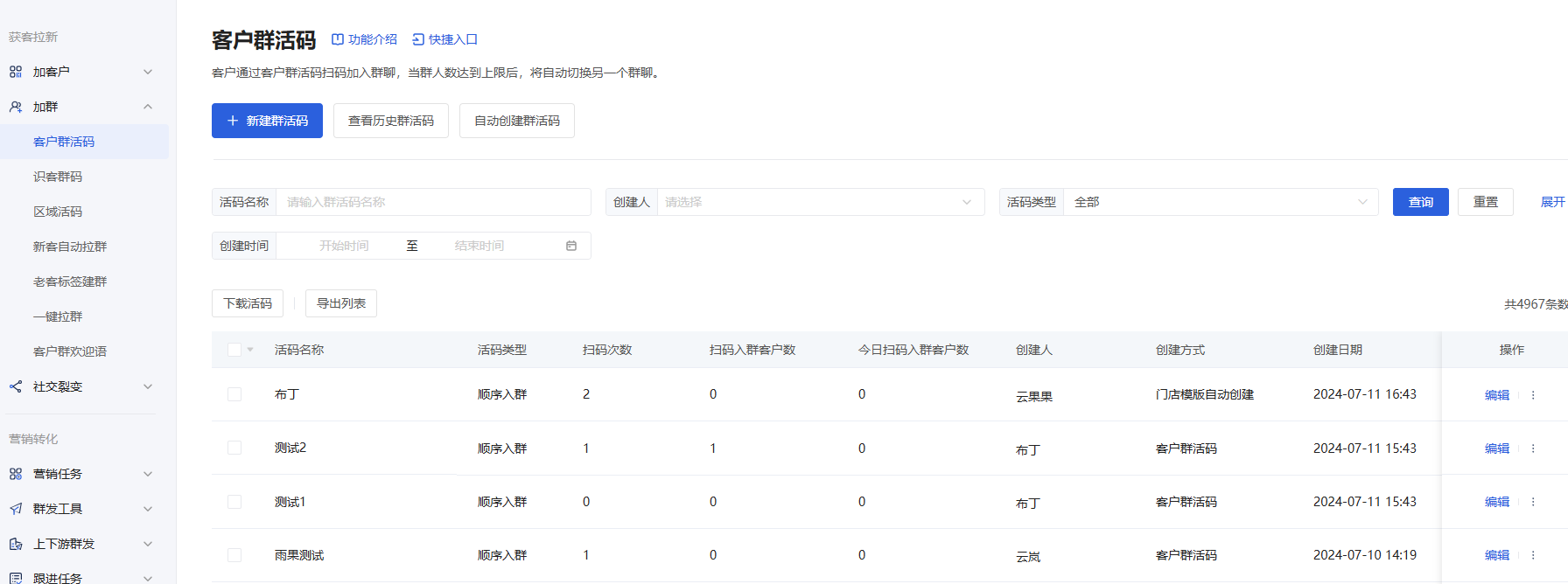Screen dimensions: 1568x584
Task: Check the box for 测试1 row
Action: tap(234, 502)
